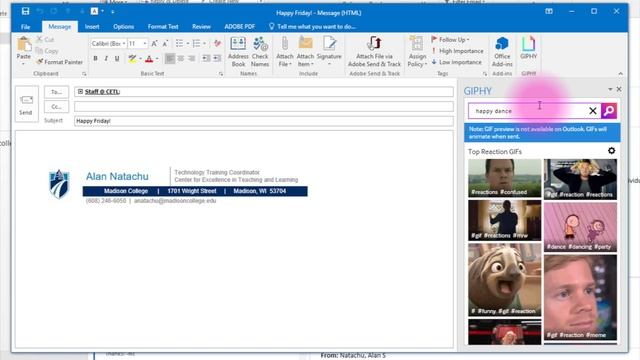Open the Calibri font name dropdown
This screenshot has width=640, height=360.
[124, 43]
